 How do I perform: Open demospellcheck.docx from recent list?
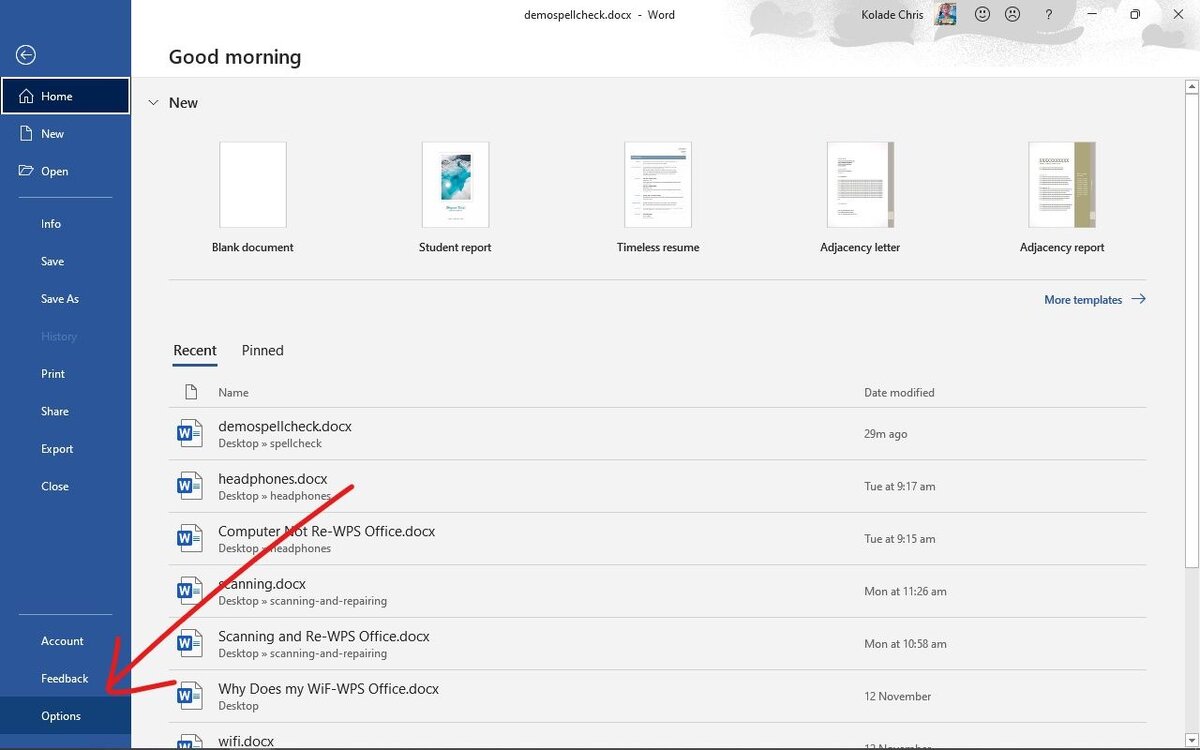pos(658,434)
